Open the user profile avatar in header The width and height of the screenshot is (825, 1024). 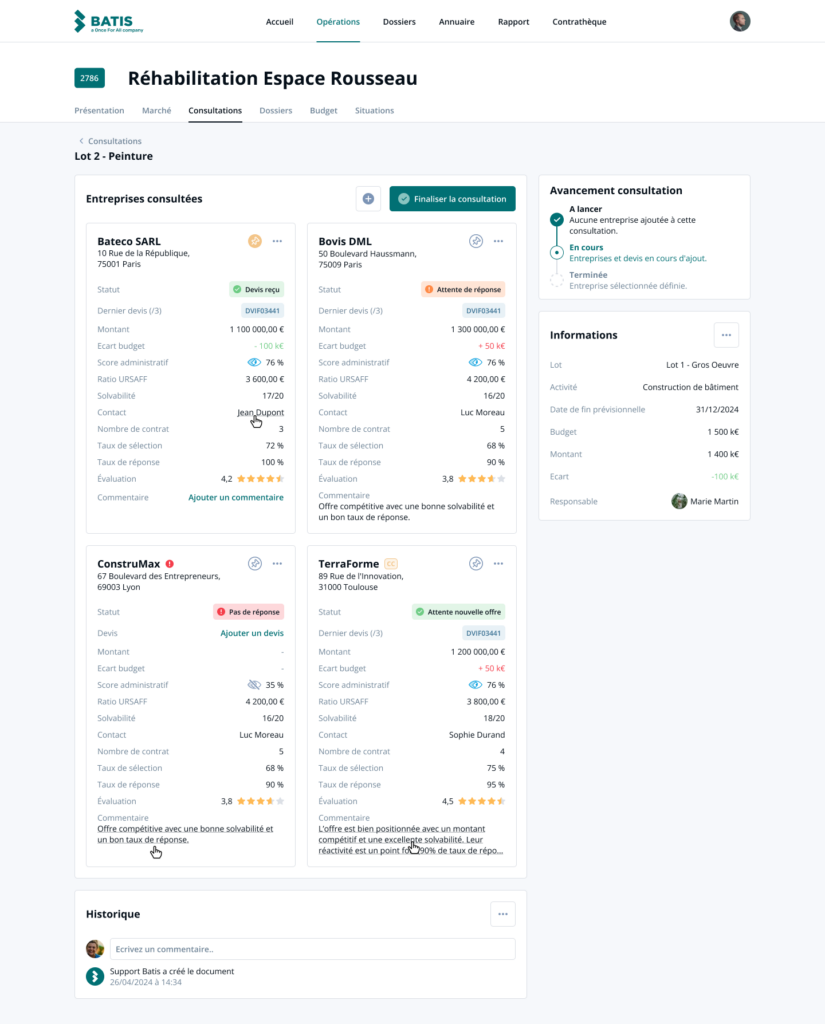[740, 21]
